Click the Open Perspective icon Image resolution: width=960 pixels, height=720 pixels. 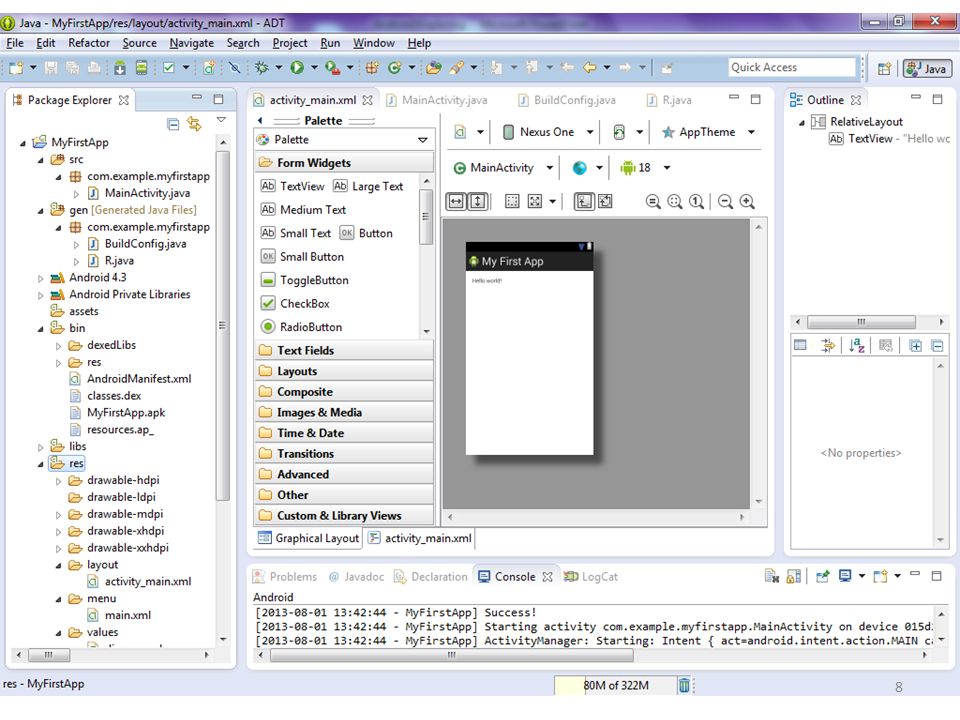point(884,69)
